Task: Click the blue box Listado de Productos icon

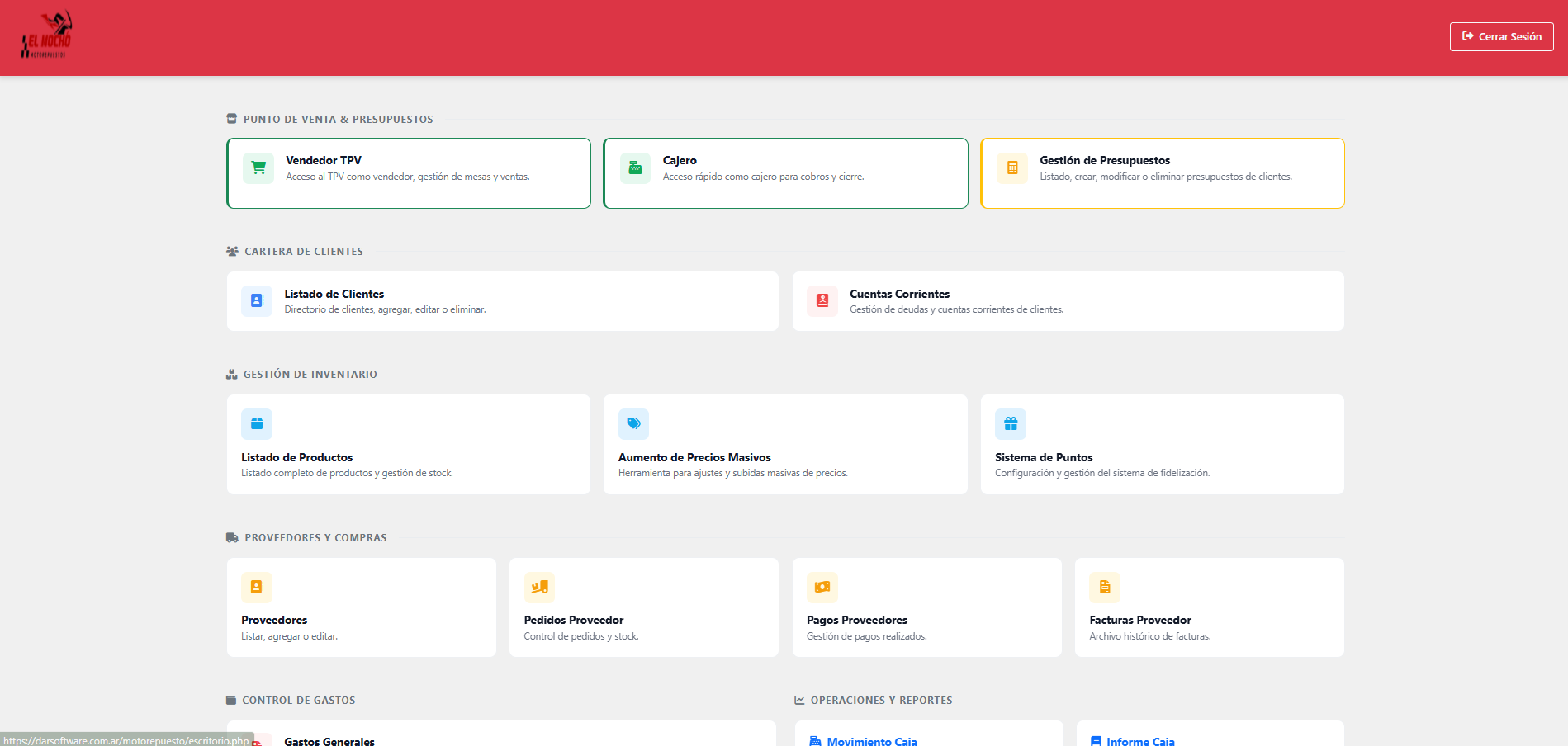Action: [x=257, y=424]
